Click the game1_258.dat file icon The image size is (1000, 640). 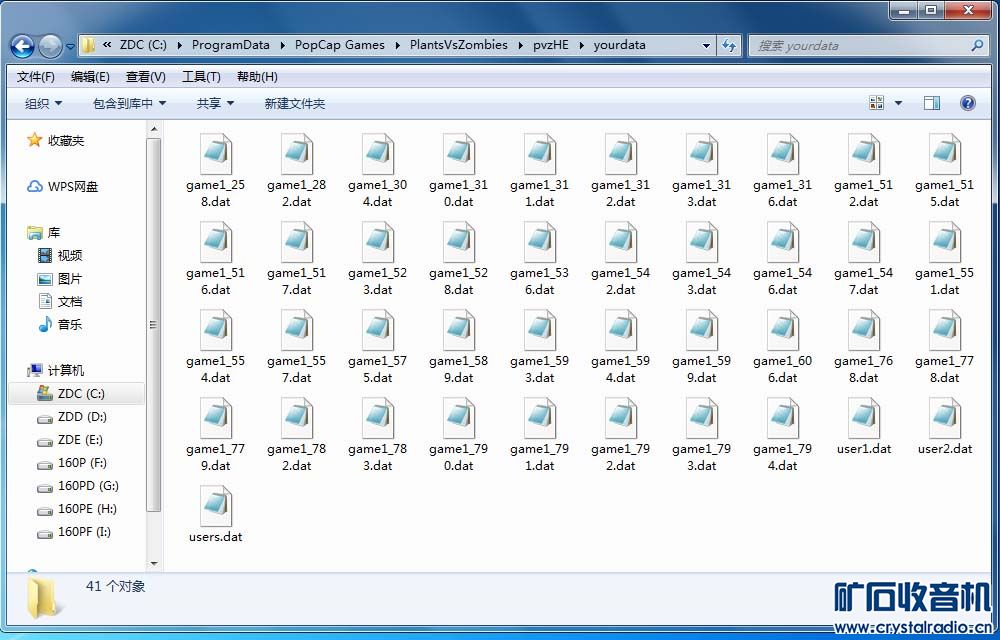tap(215, 155)
